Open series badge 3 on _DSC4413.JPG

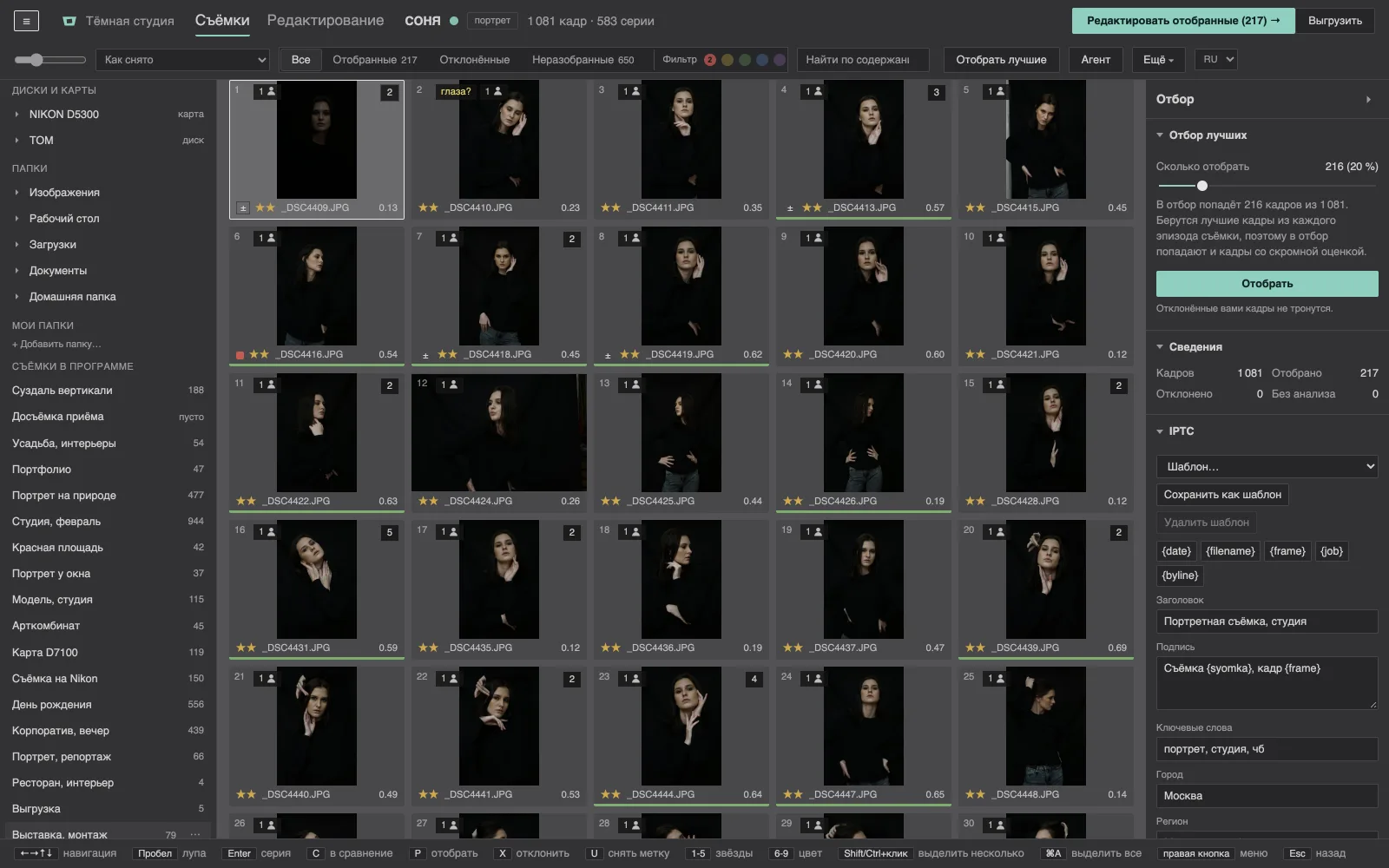pos(936,92)
